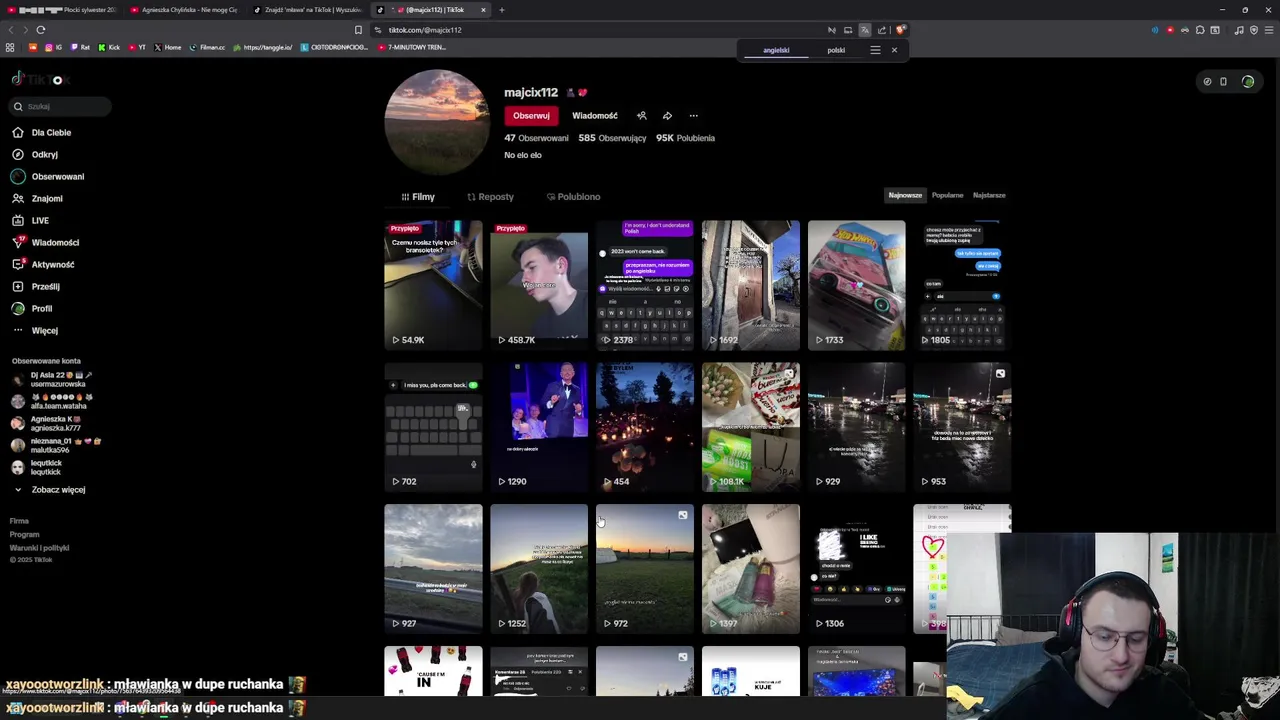This screenshot has height=720, width=1280.
Task: Switch to Polubiono tab
Action: (573, 197)
